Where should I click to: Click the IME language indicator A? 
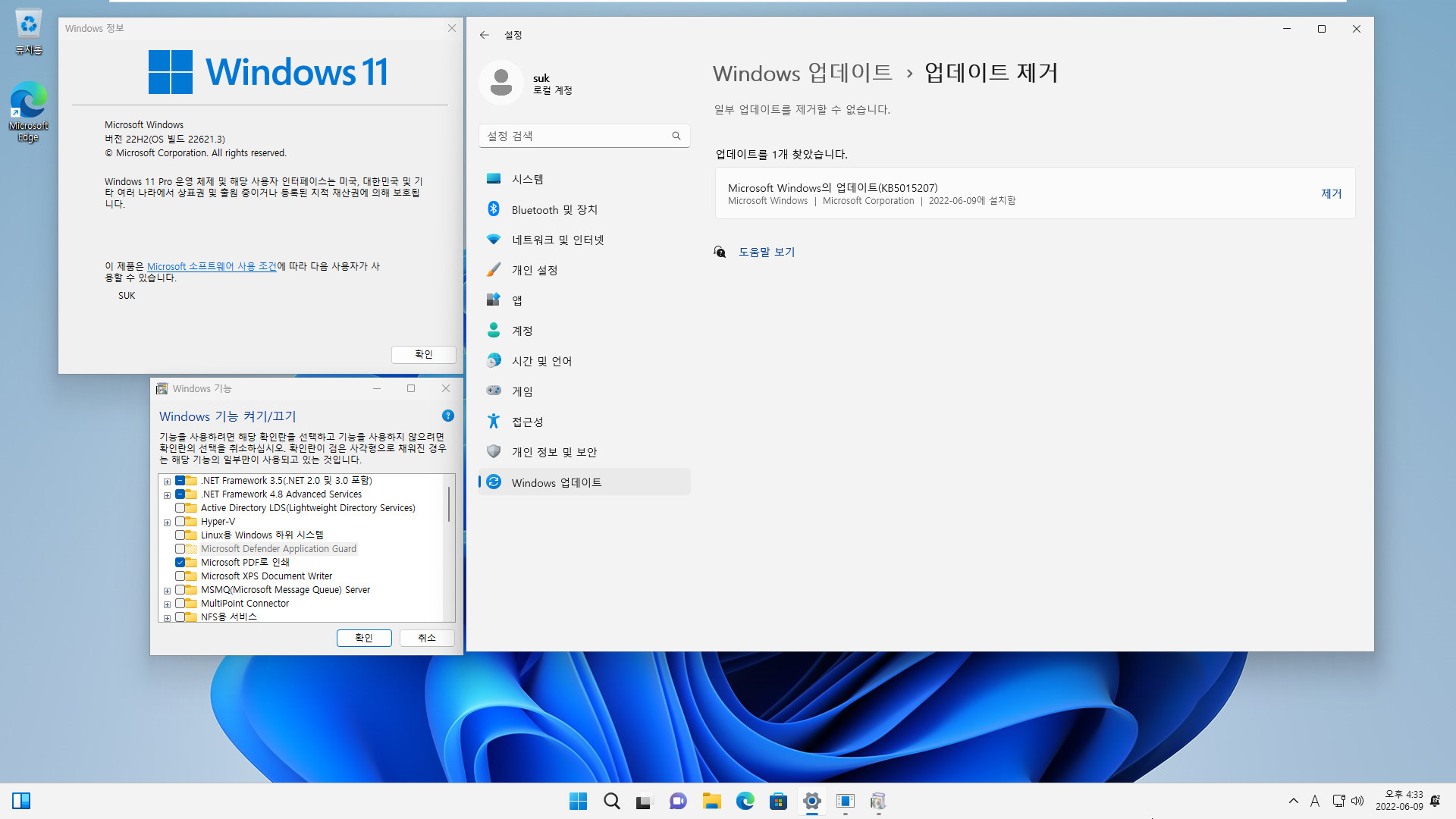1315,801
